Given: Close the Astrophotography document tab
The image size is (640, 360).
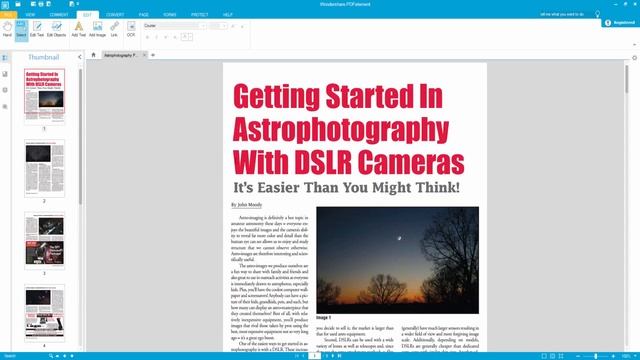Looking at the screenshot, I should 144,55.
